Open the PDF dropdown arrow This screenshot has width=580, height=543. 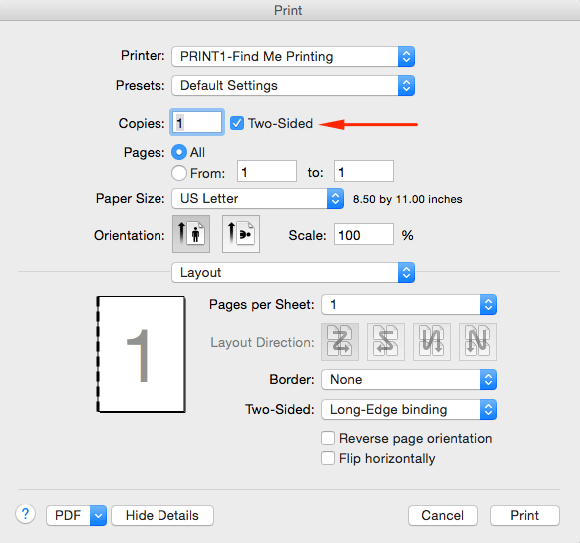pos(98,515)
